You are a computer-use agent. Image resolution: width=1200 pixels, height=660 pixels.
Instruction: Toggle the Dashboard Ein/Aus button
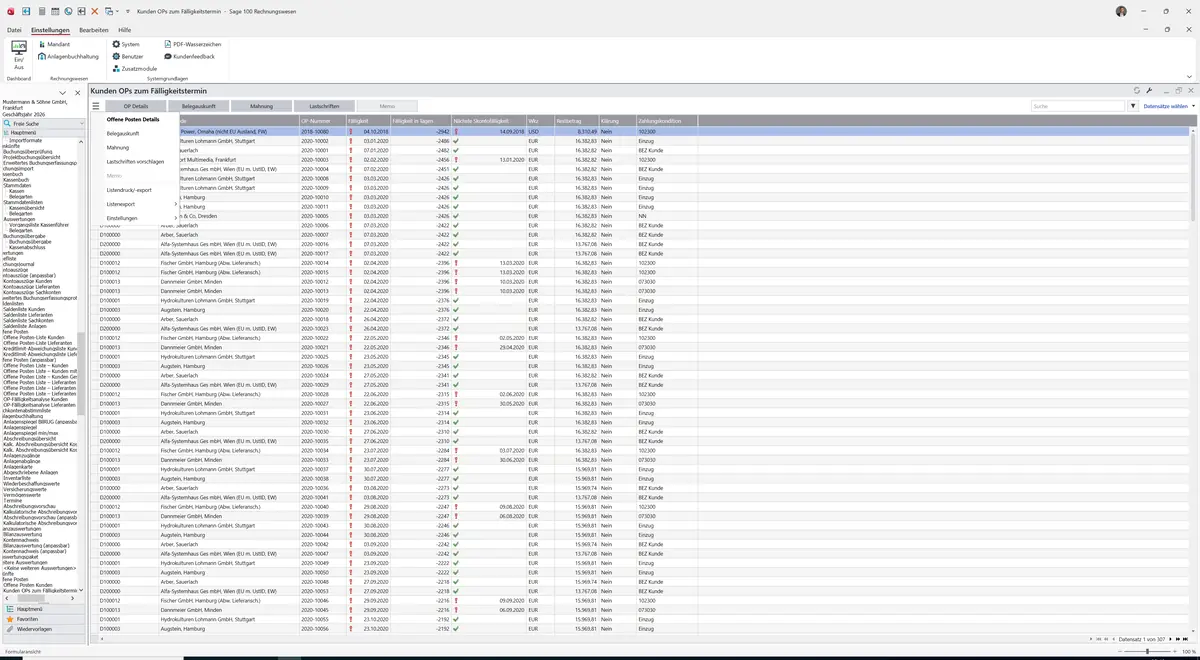click(x=18, y=55)
